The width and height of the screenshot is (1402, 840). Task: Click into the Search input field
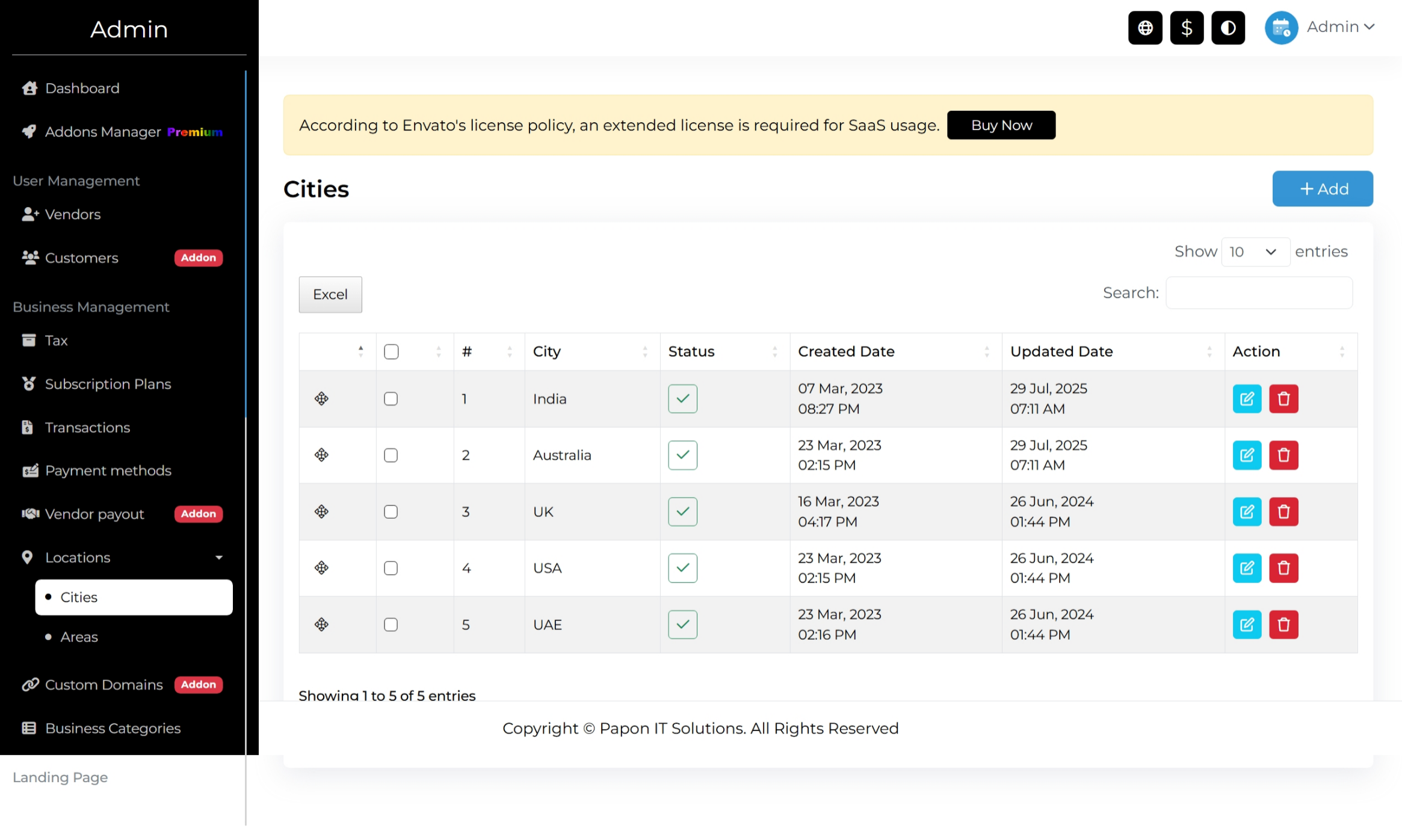click(1258, 293)
